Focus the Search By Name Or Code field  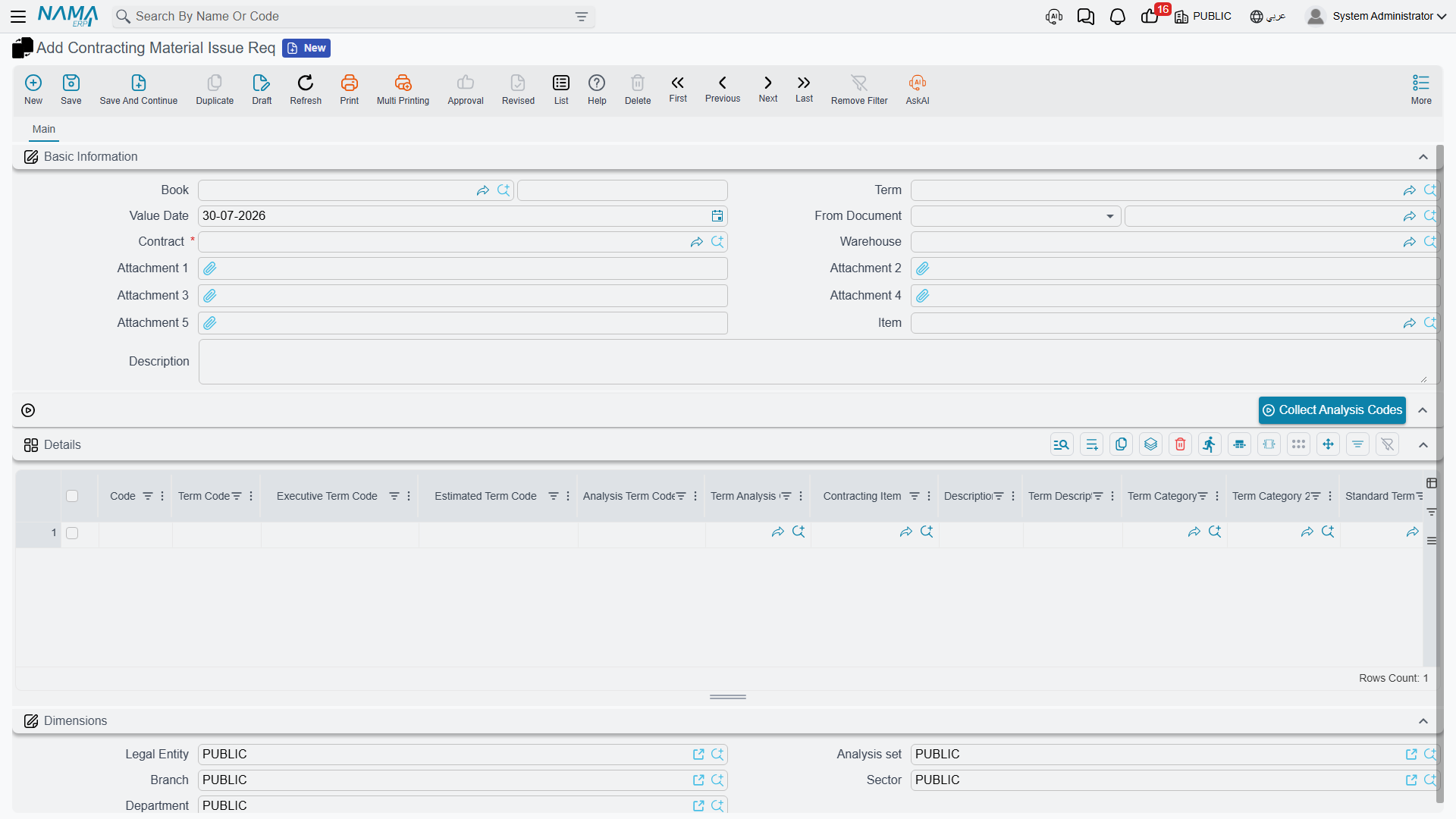[x=353, y=17]
